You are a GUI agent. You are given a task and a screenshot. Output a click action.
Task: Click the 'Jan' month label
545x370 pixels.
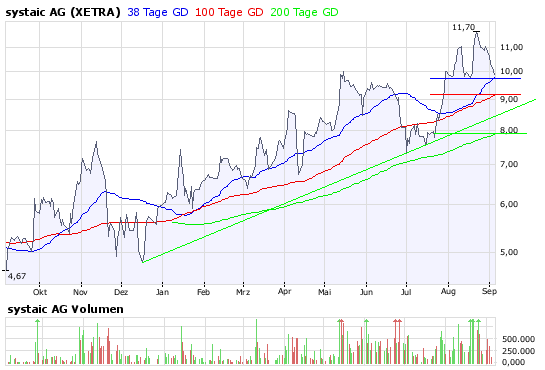pyautogui.click(x=162, y=292)
